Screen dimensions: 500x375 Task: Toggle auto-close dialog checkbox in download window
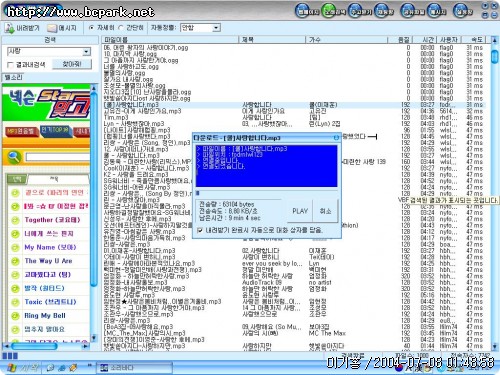coord(200,230)
